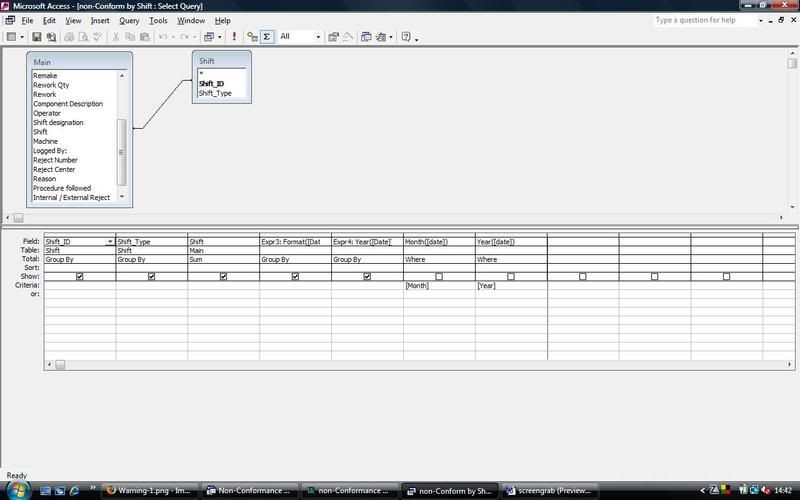Click the Database Window toolbar icon

pos(366,37)
